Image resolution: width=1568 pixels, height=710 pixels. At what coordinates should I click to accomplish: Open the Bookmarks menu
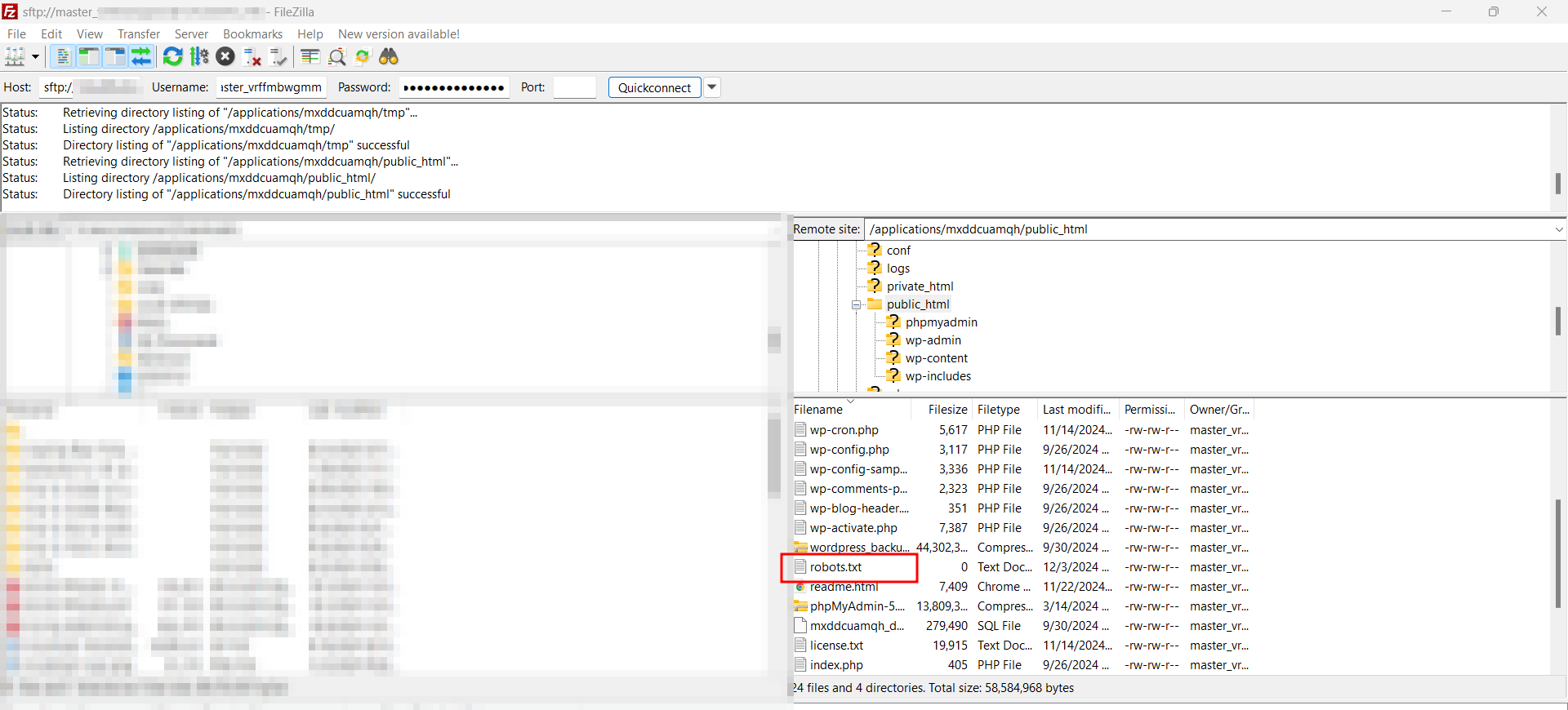(252, 34)
